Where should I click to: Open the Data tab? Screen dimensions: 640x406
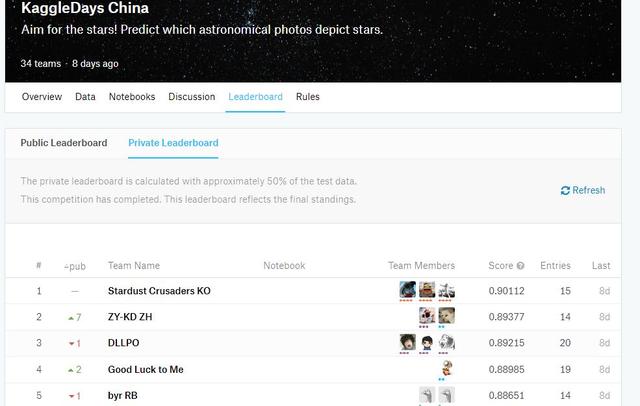(x=85, y=97)
